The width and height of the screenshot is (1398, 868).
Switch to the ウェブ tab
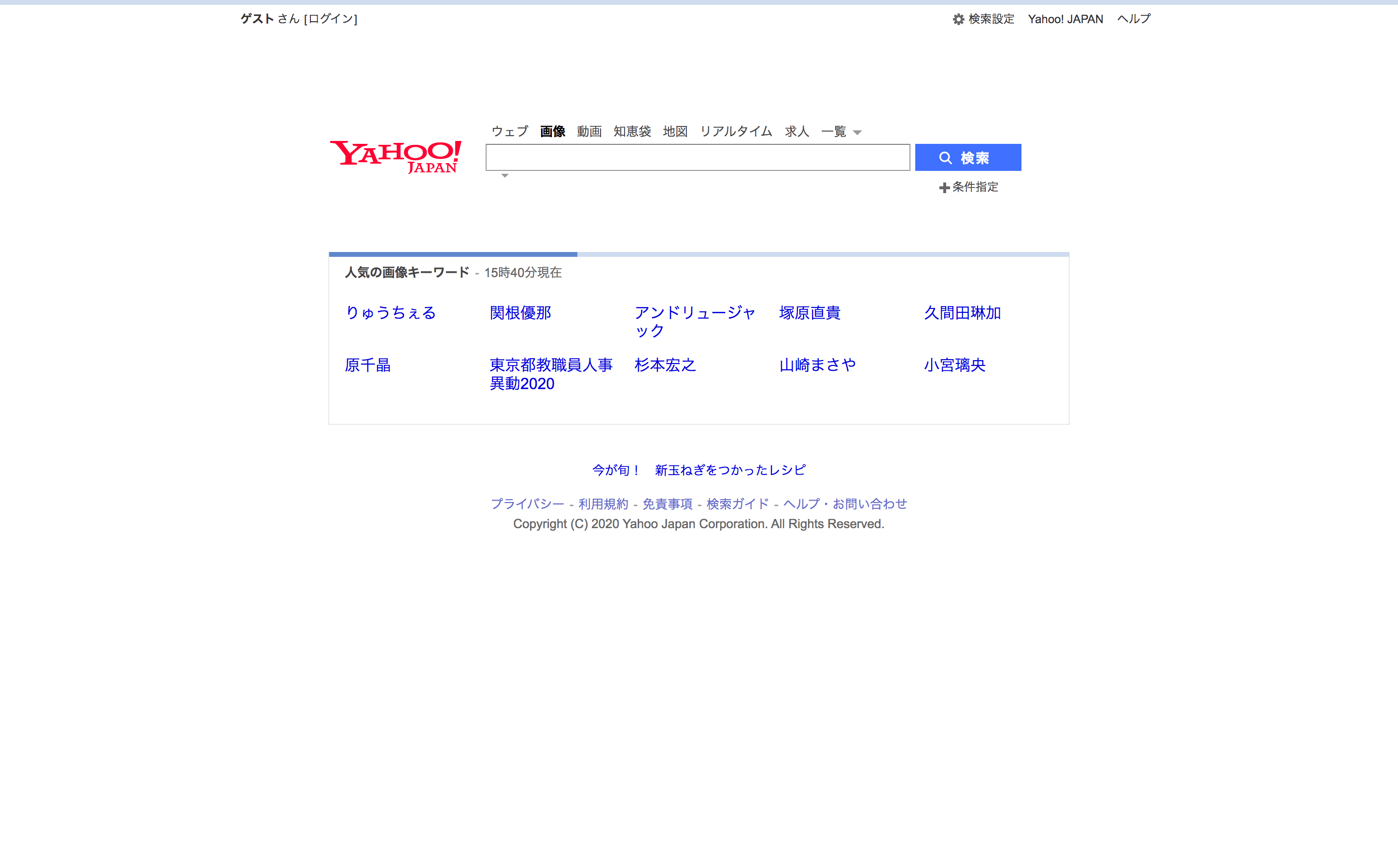510,131
